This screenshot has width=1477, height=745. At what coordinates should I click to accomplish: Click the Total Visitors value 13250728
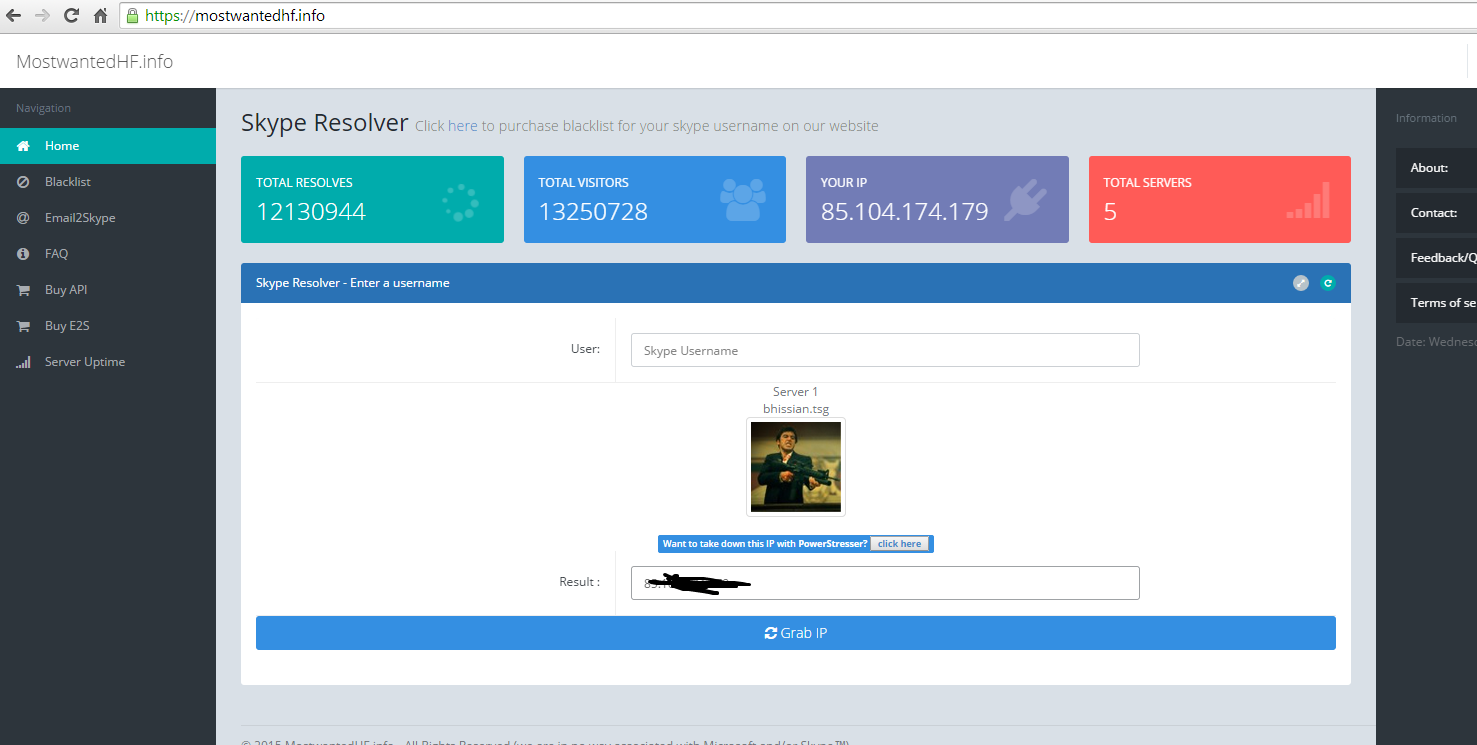tap(593, 212)
